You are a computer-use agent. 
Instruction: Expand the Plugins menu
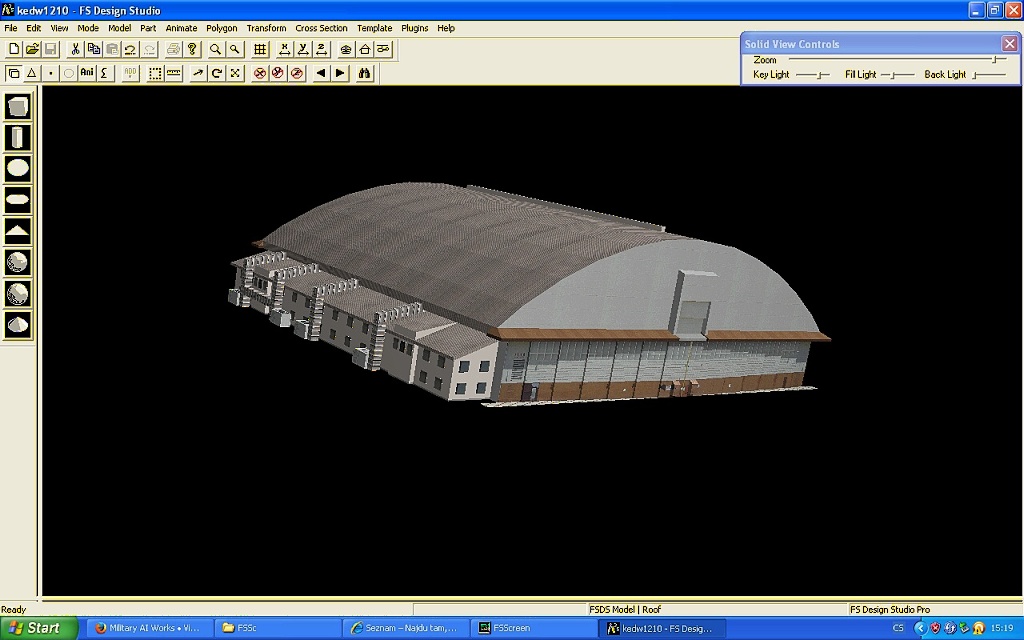click(x=414, y=28)
